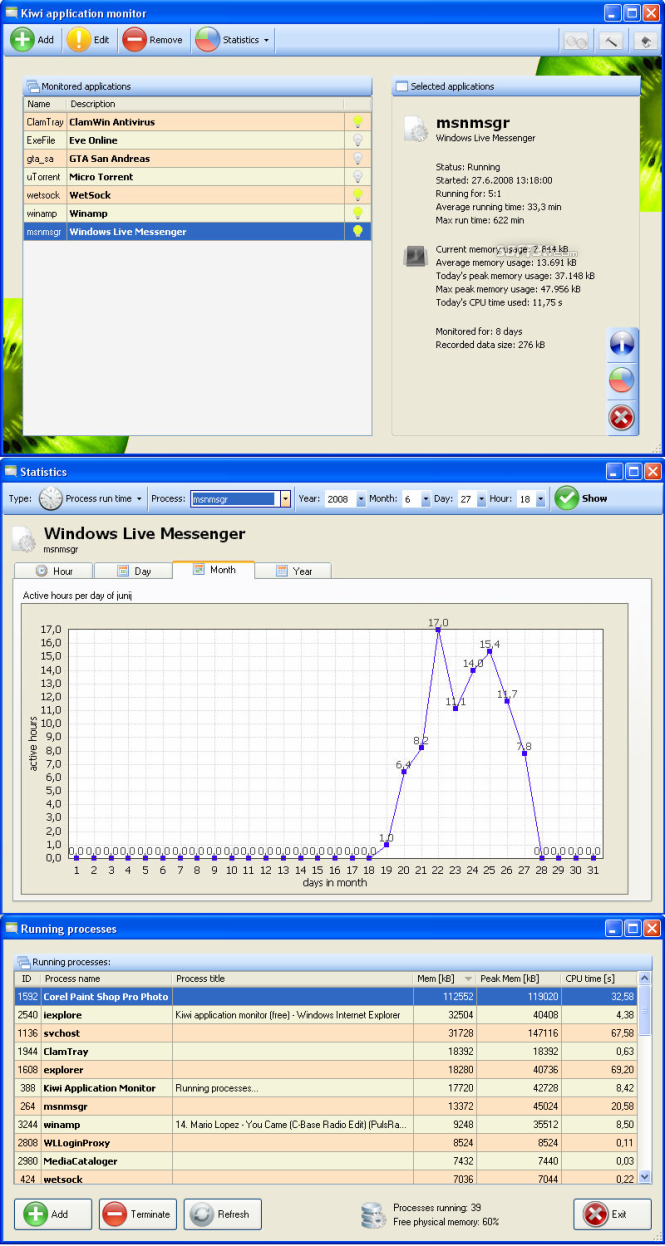Click the 15,4 data point on the chart
The width and height of the screenshot is (665, 1246).
pyautogui.click(x=490, y=651)
